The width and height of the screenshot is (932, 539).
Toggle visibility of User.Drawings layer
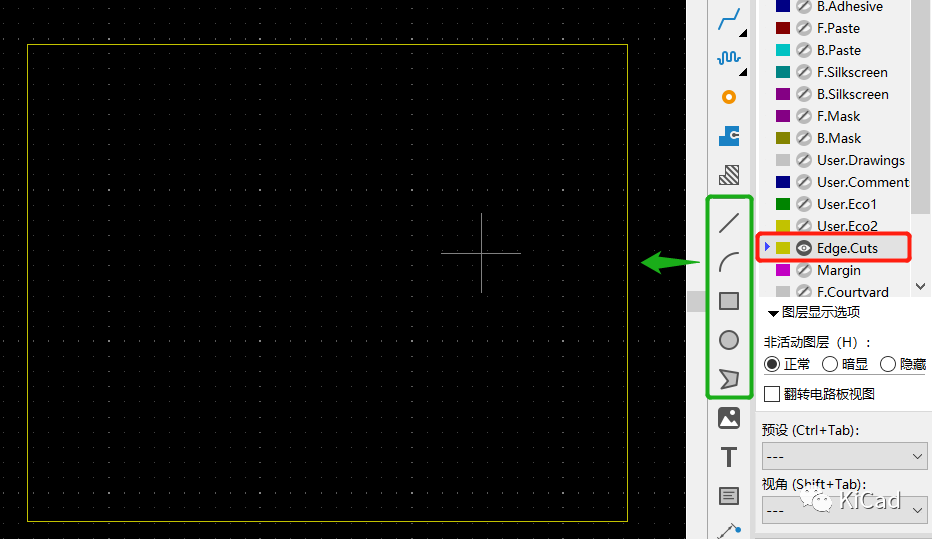[804, 160]
